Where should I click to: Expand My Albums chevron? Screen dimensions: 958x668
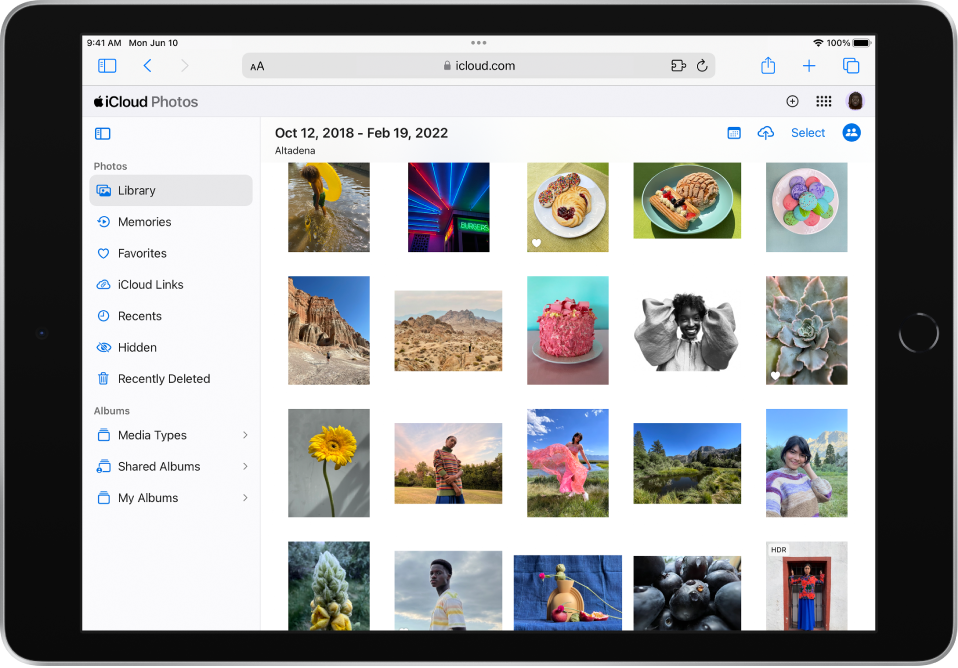245,498
